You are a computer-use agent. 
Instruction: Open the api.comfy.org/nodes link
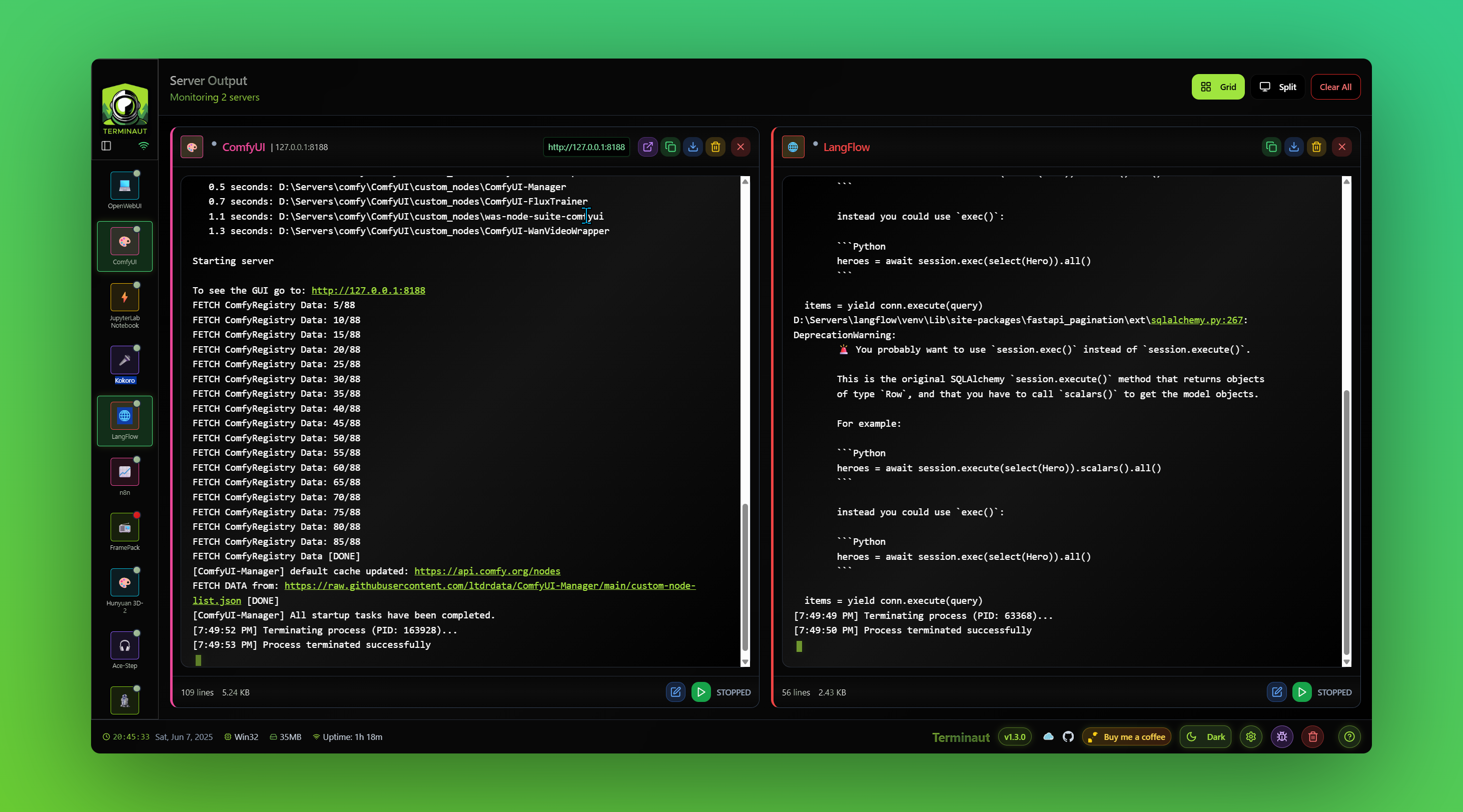(487, 571)
